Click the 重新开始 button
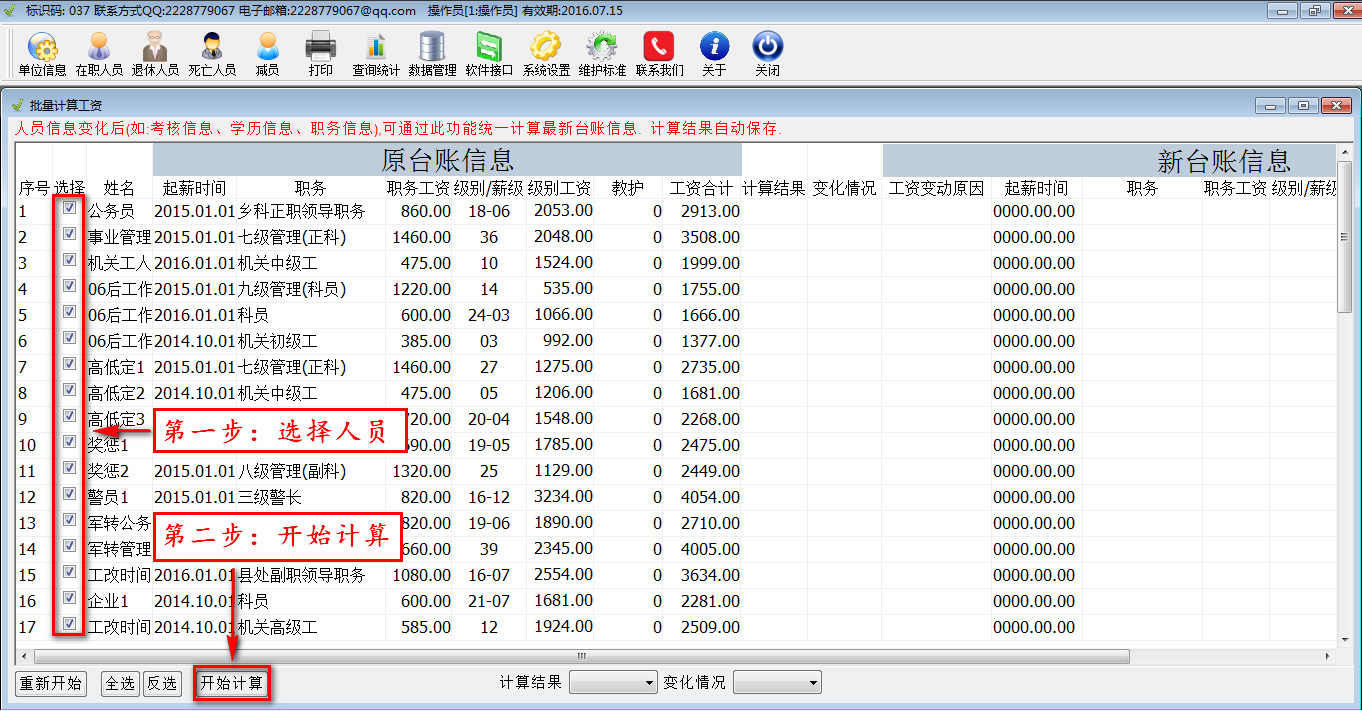The width and height of the screenshot is (1362, 711). 51,684
